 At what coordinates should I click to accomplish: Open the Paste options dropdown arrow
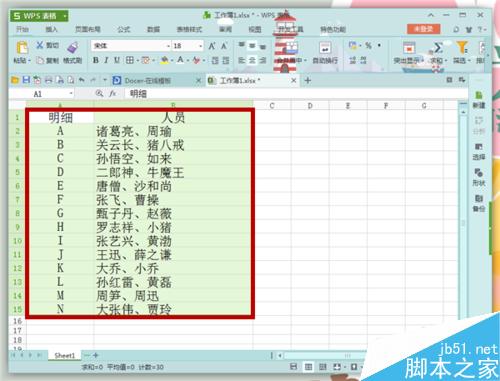(x=29, y=60)
